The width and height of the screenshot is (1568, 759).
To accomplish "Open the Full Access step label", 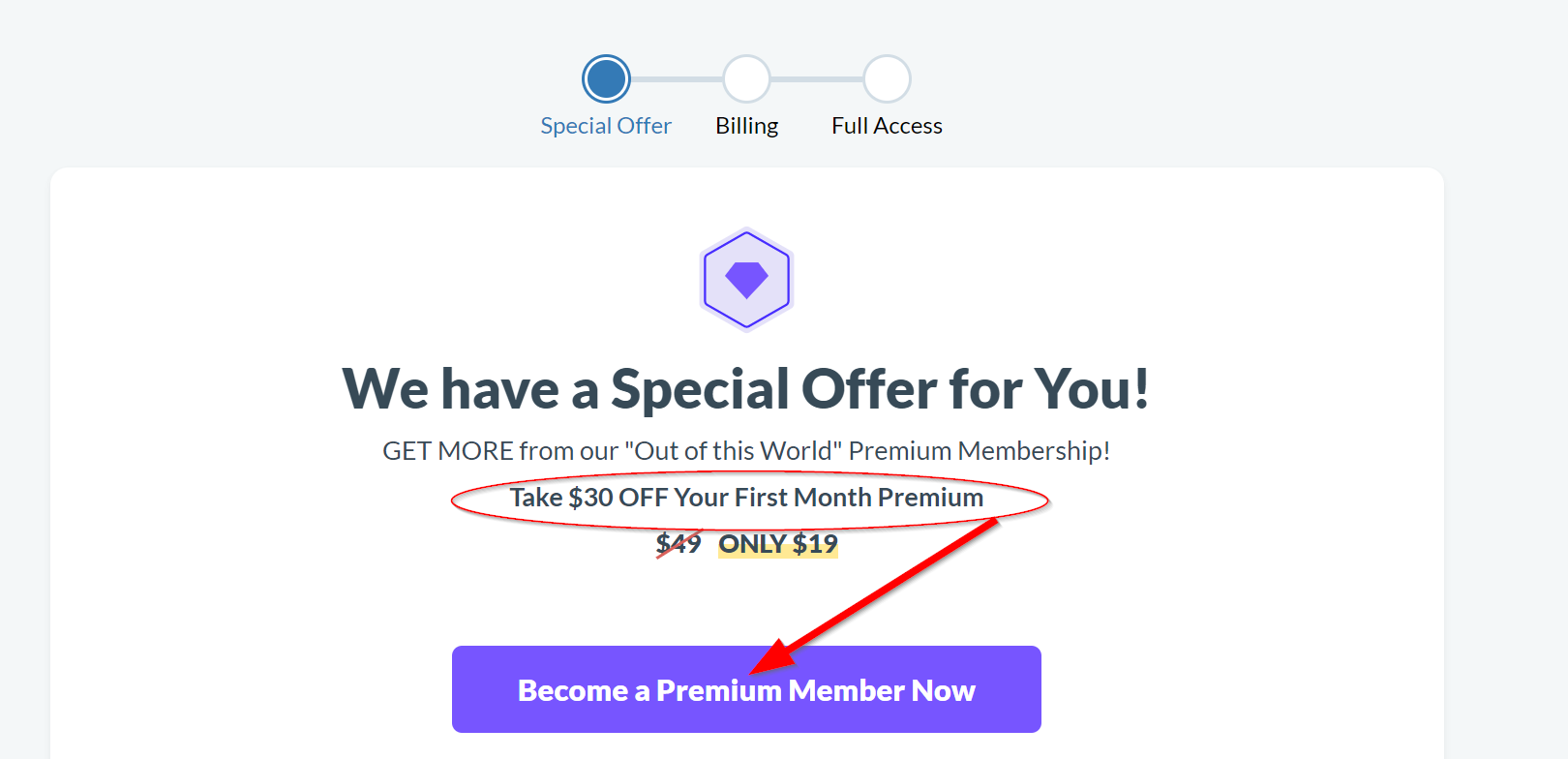I will point(887,126).
